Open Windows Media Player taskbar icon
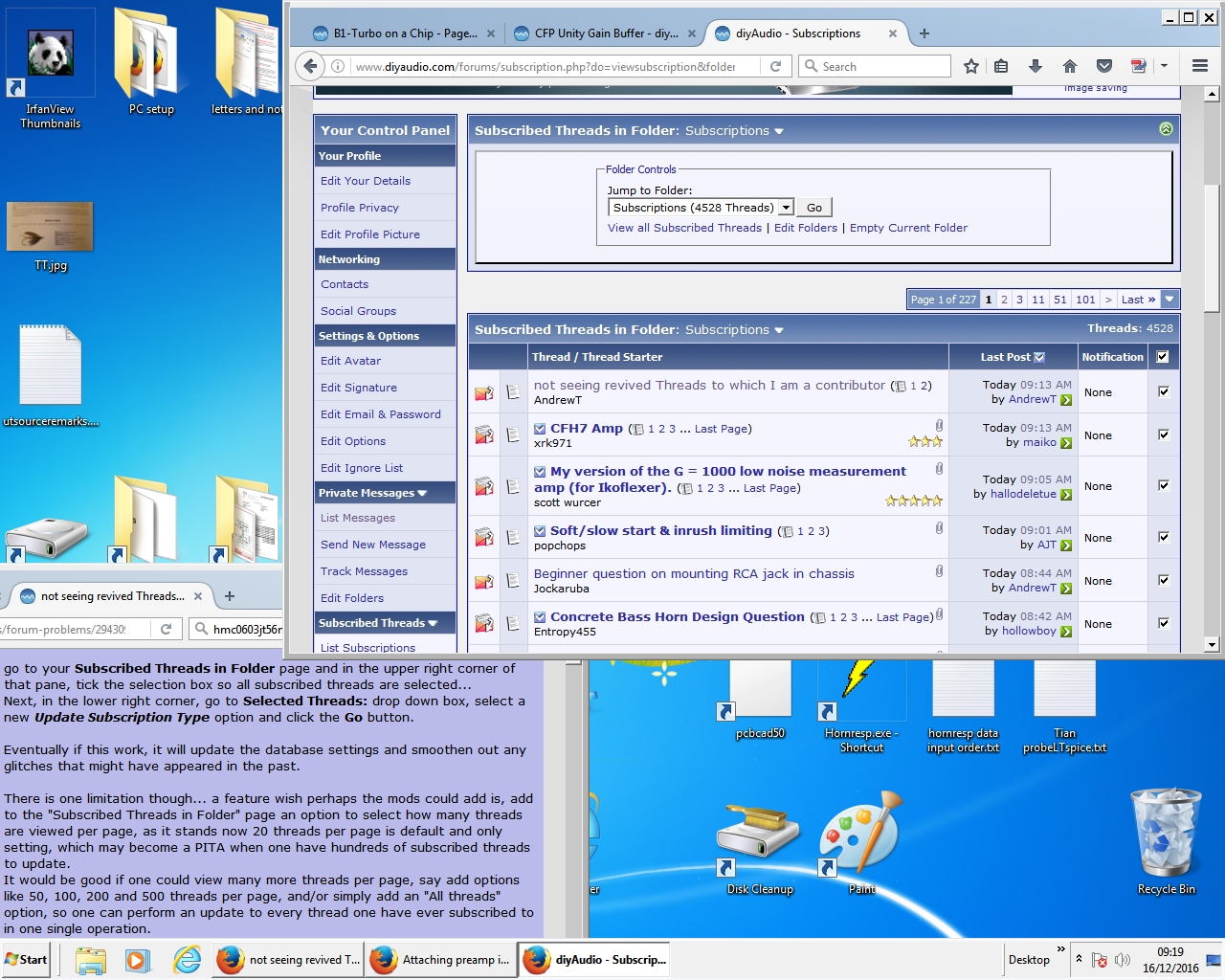The width and height of the screenshot is (1225, 980). (x=138, y=960)
